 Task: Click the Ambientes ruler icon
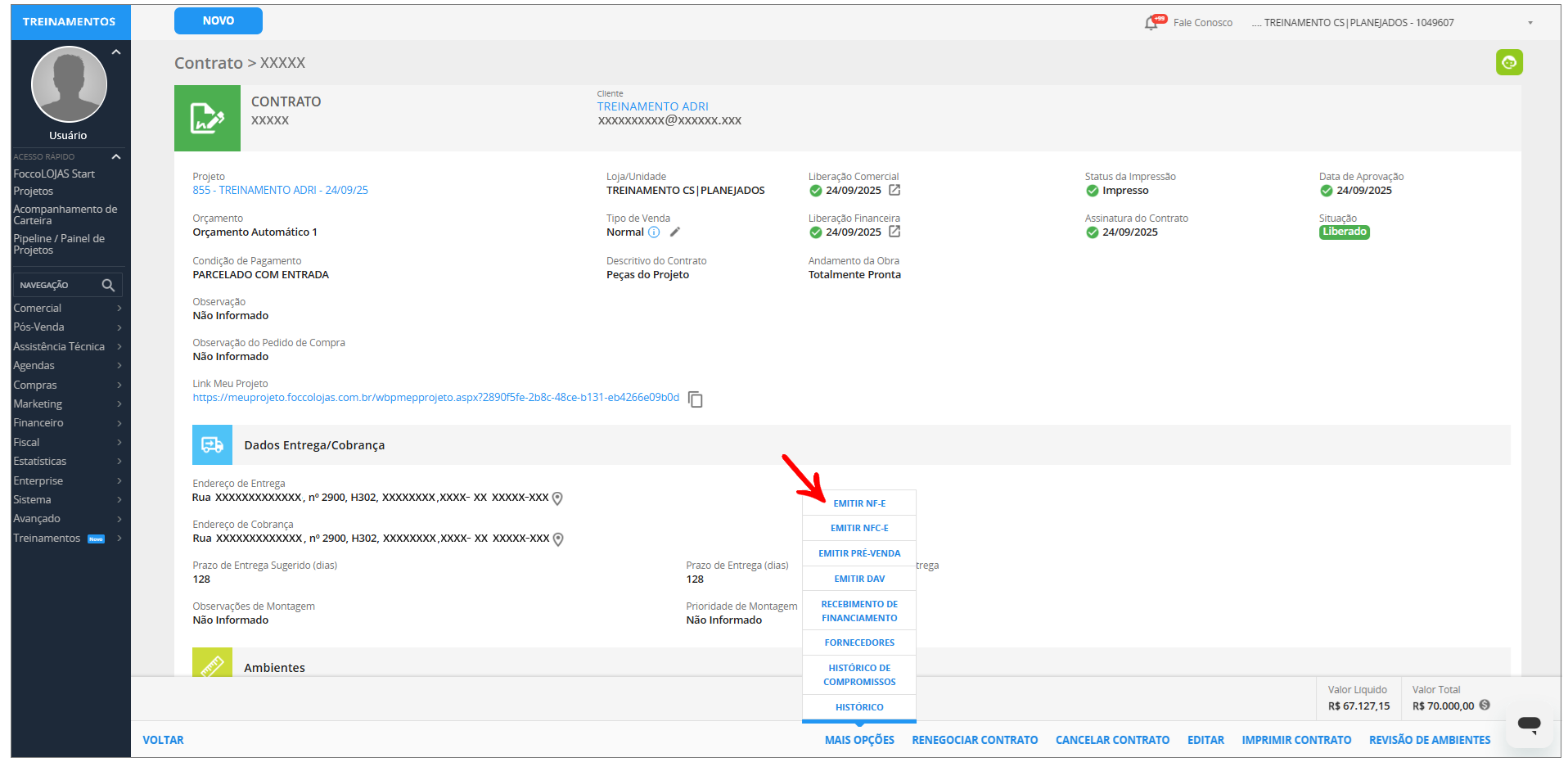[x=212, y=662]
